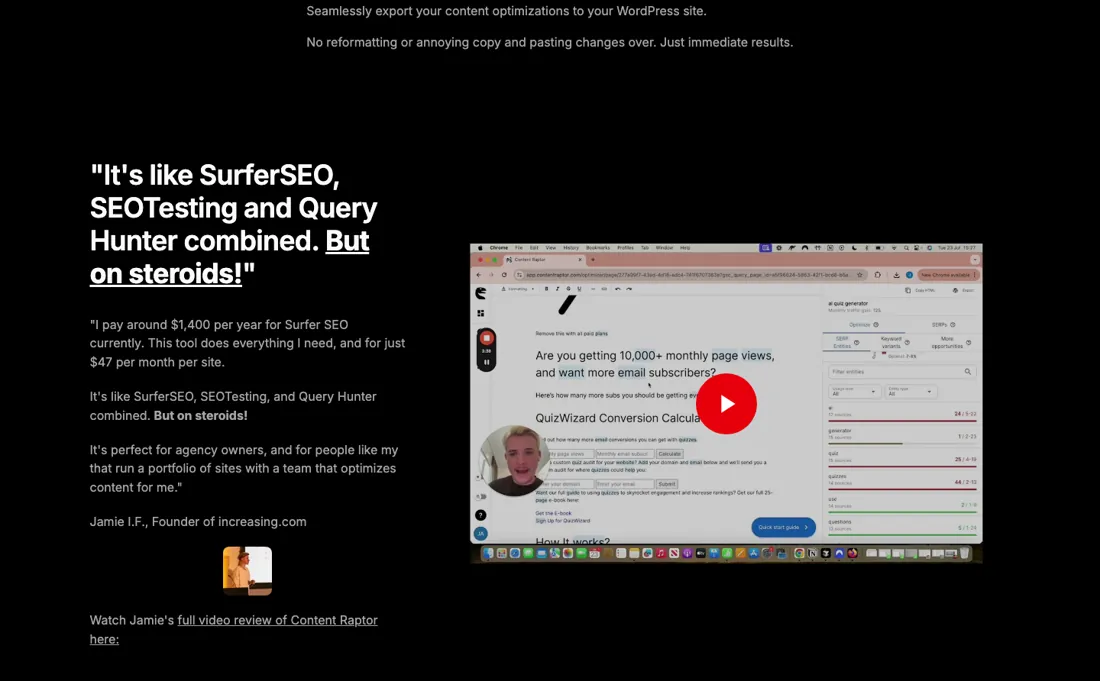Screen dimensions: 1100x681
Task: Click the Filter entities search field in the video
Action: pyautogui.click(x=901, y=372)
